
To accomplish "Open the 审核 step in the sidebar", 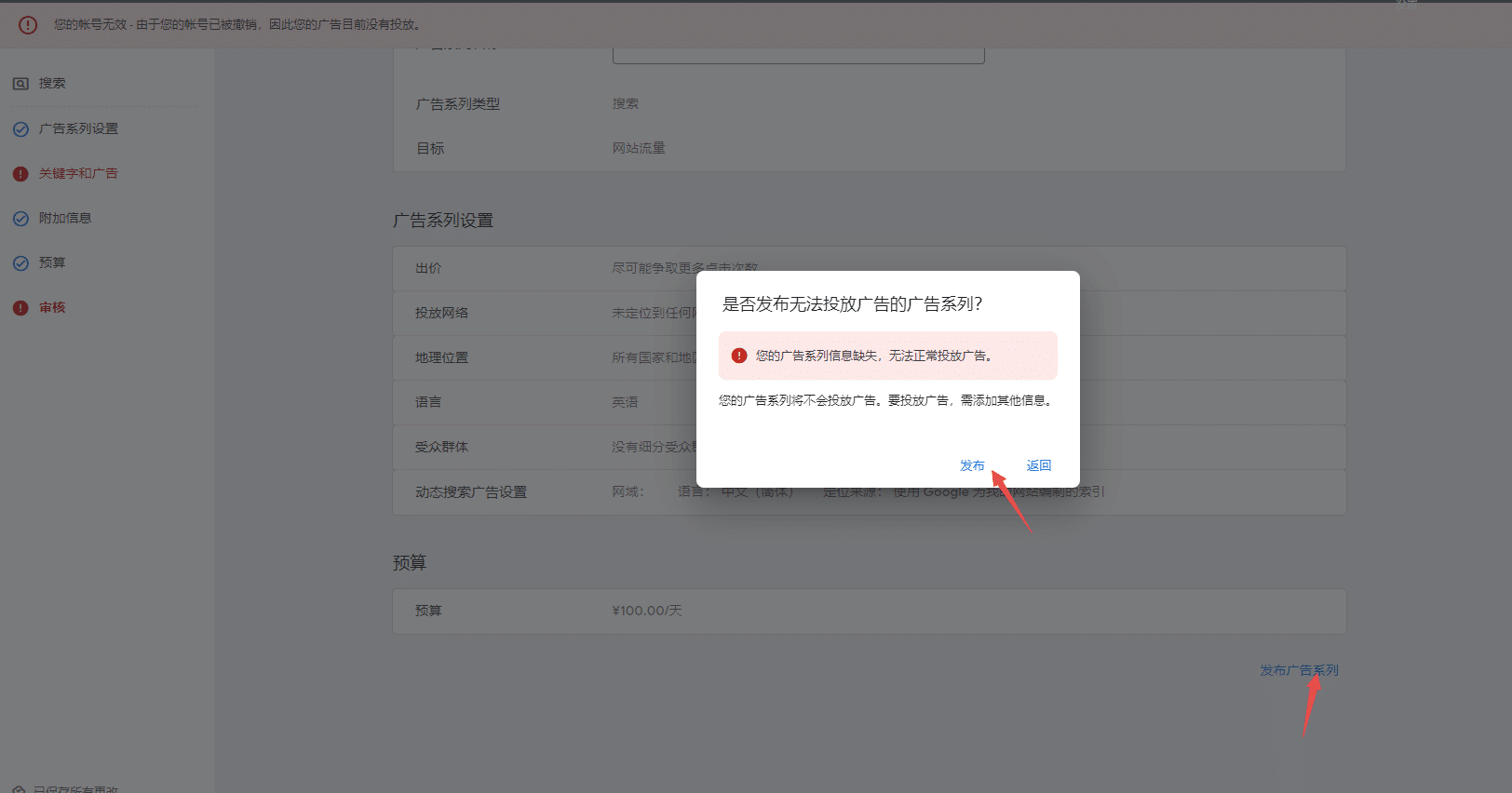I will (x=52, y=307).
